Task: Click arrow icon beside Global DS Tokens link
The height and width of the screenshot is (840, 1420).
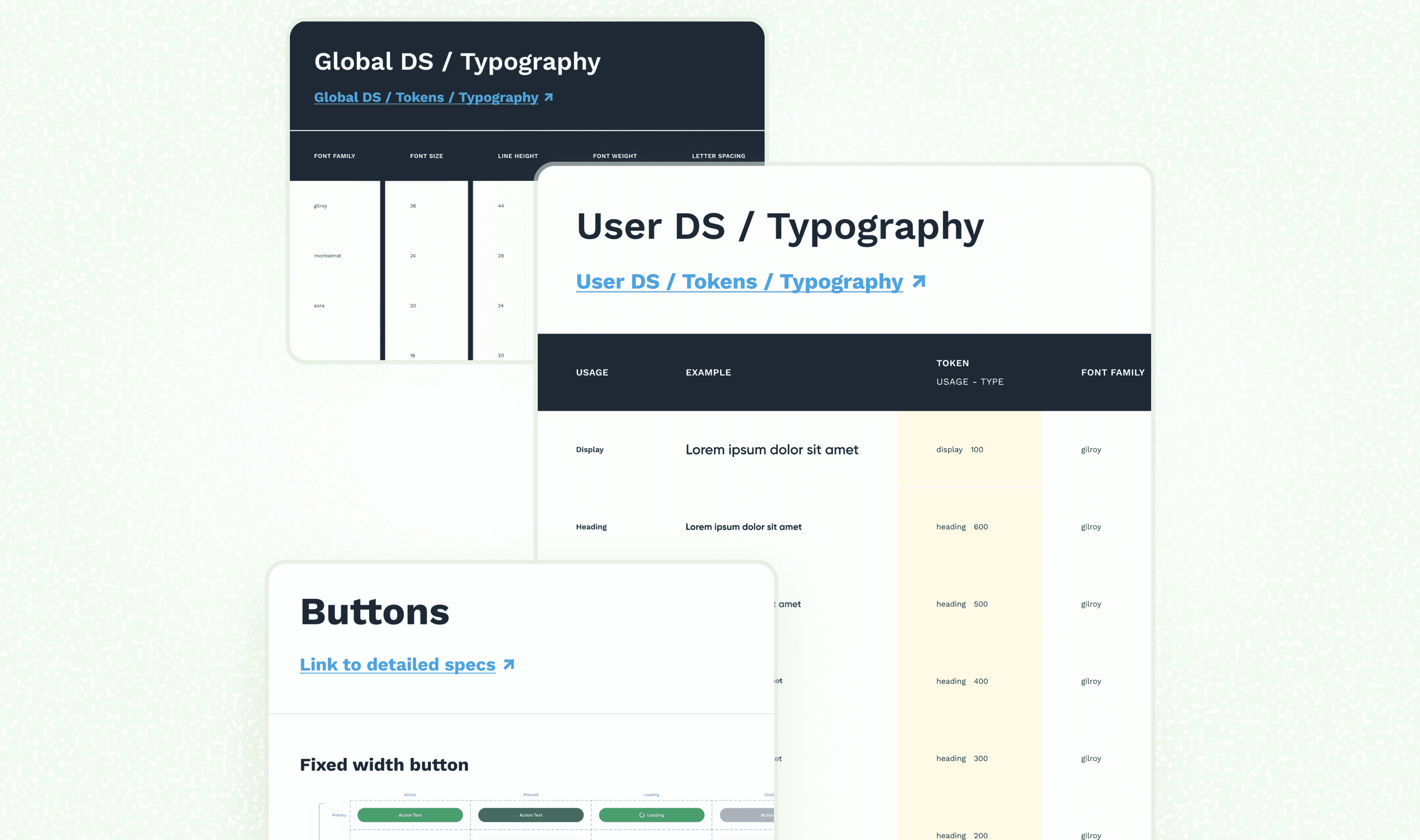Action: (548, 97)
